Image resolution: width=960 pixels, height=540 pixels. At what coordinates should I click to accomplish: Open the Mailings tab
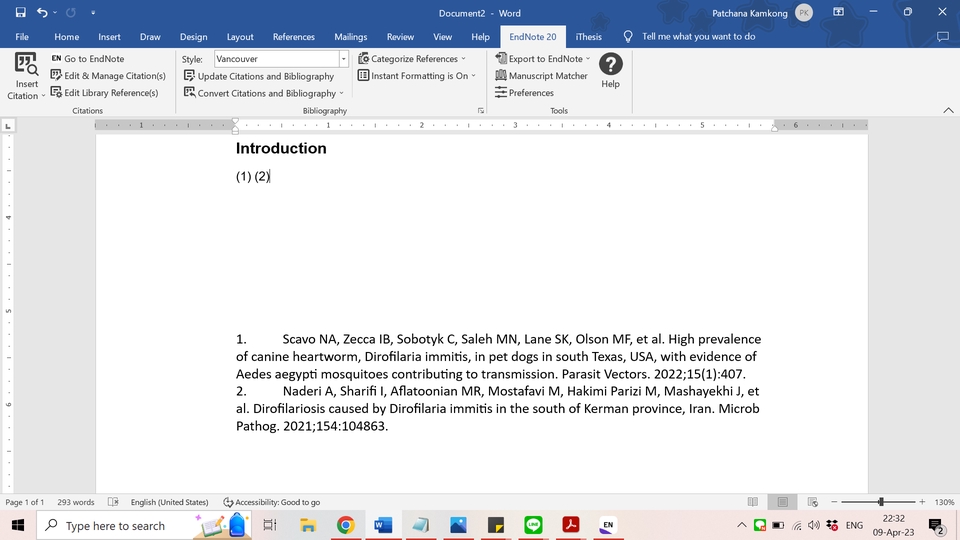click(350, 37)
